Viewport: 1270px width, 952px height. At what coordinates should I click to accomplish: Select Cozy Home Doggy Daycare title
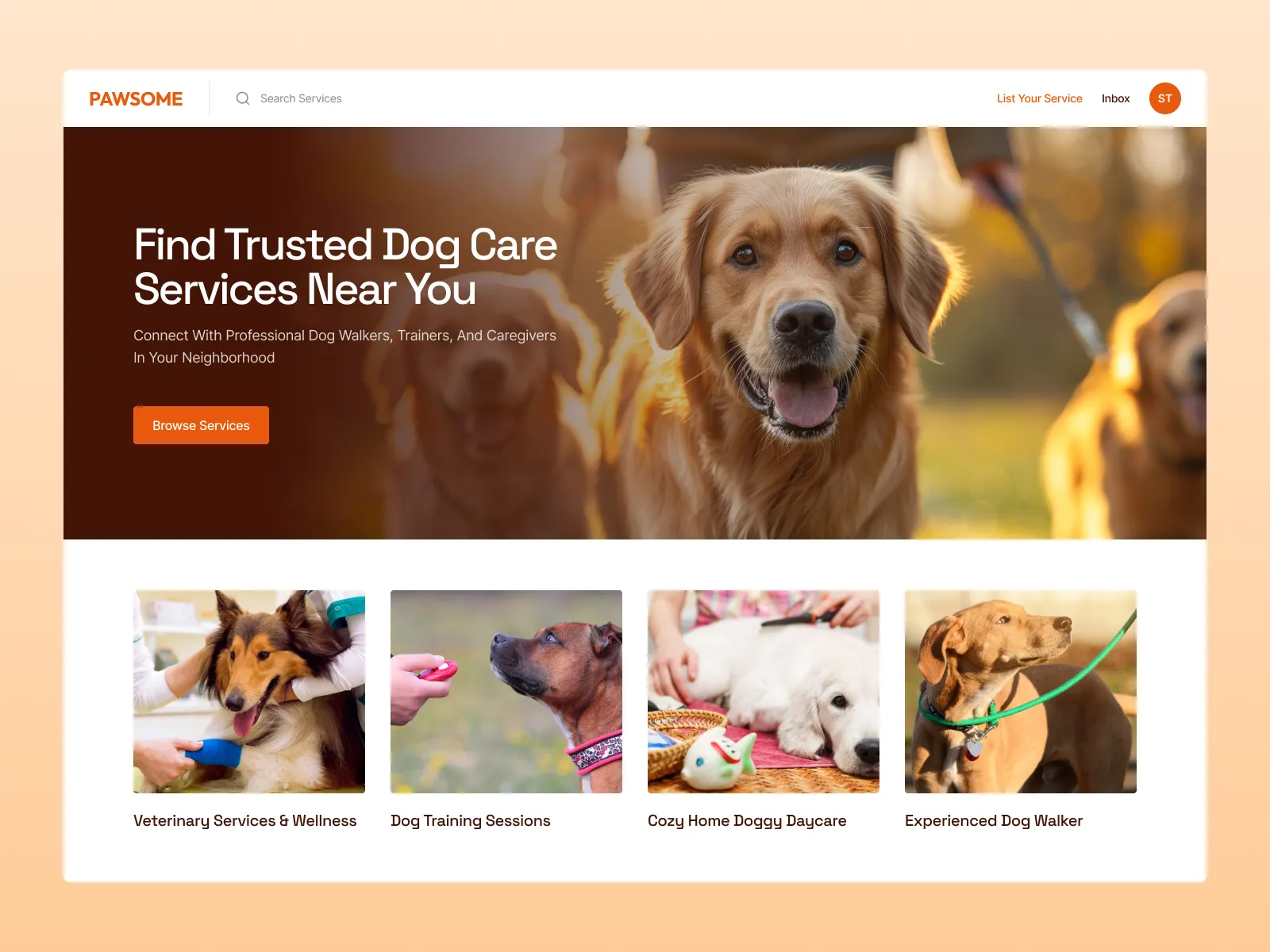(747, 821)
